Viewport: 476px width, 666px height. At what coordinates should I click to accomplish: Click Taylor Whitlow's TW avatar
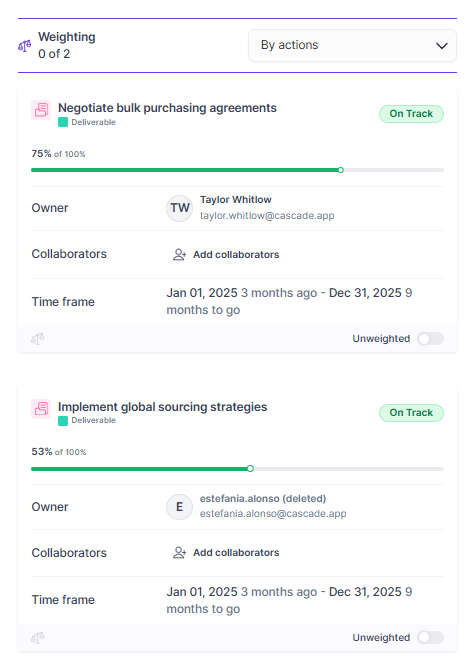pos(180,208)
